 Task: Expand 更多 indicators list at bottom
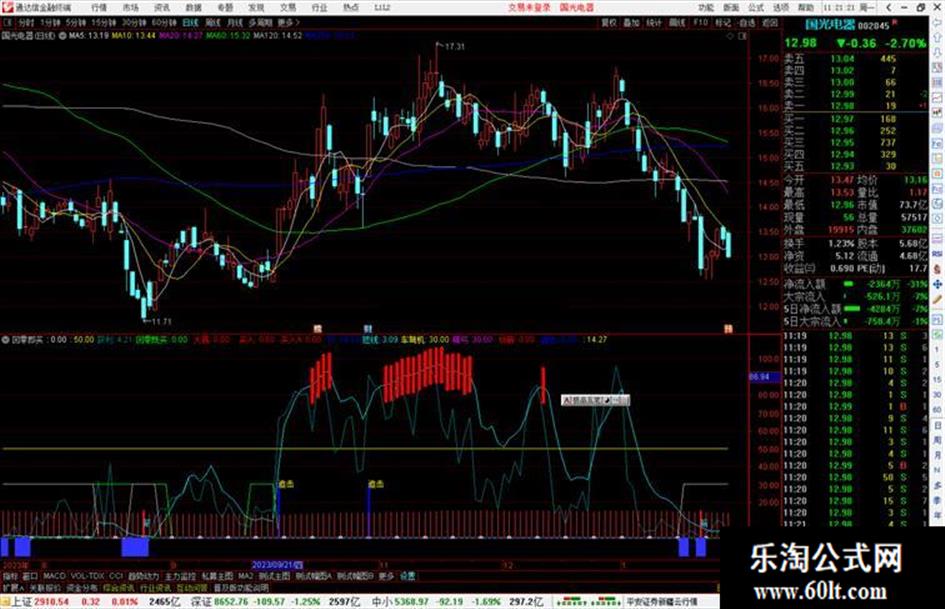[386, 576]
